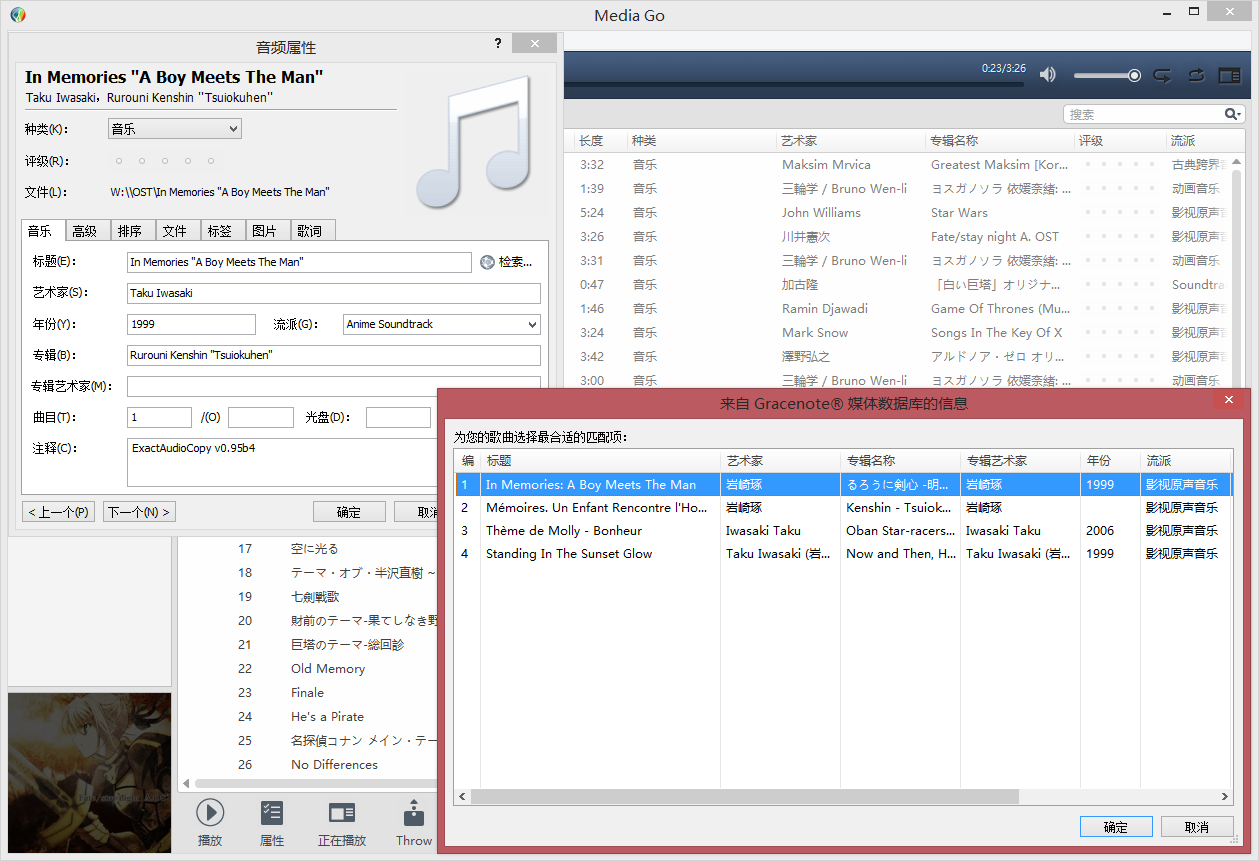Open the 歌词 lyrics tab
The width and height of the screenshot is (1259, 861).
(x=309, y=231)
